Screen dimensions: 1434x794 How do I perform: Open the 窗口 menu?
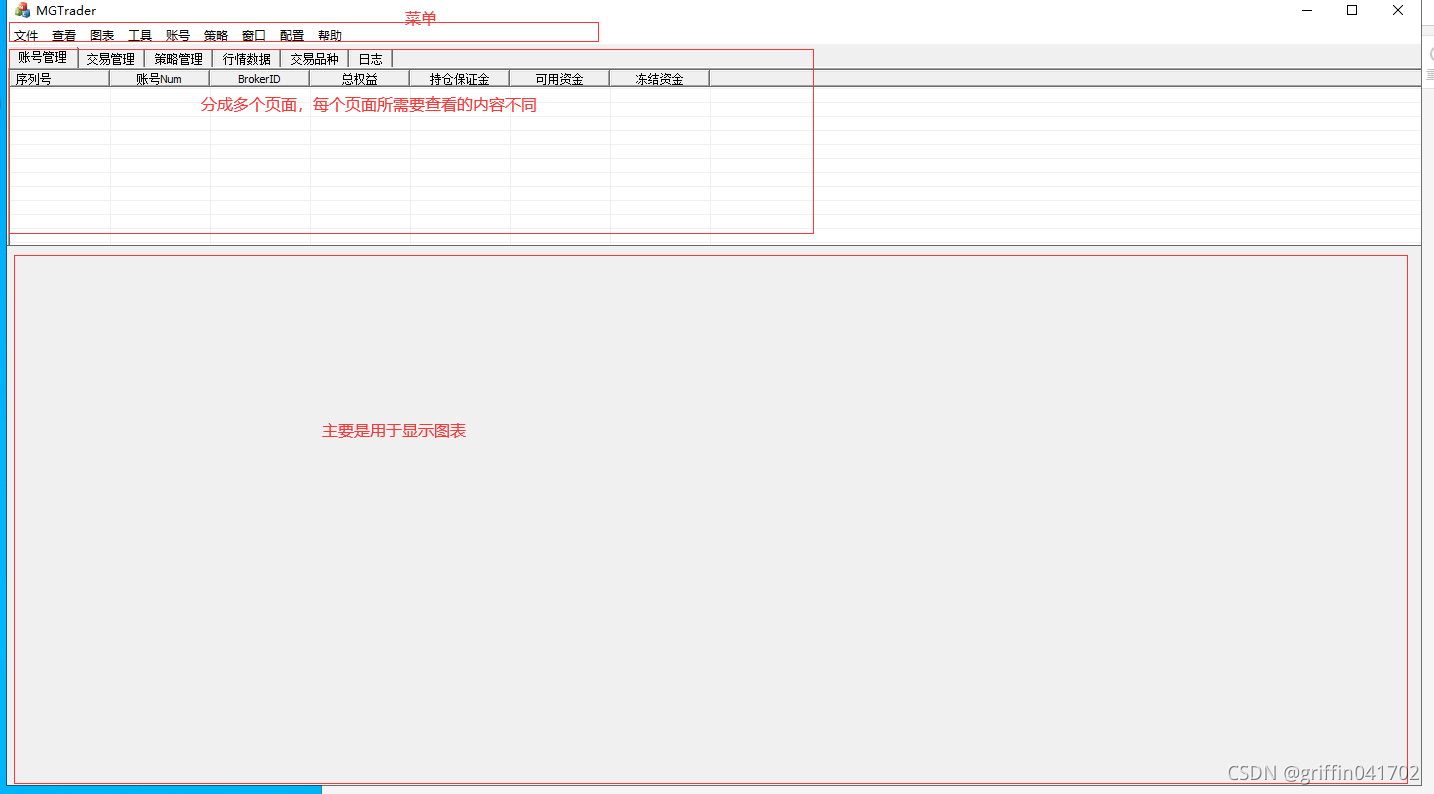[254, 35]
